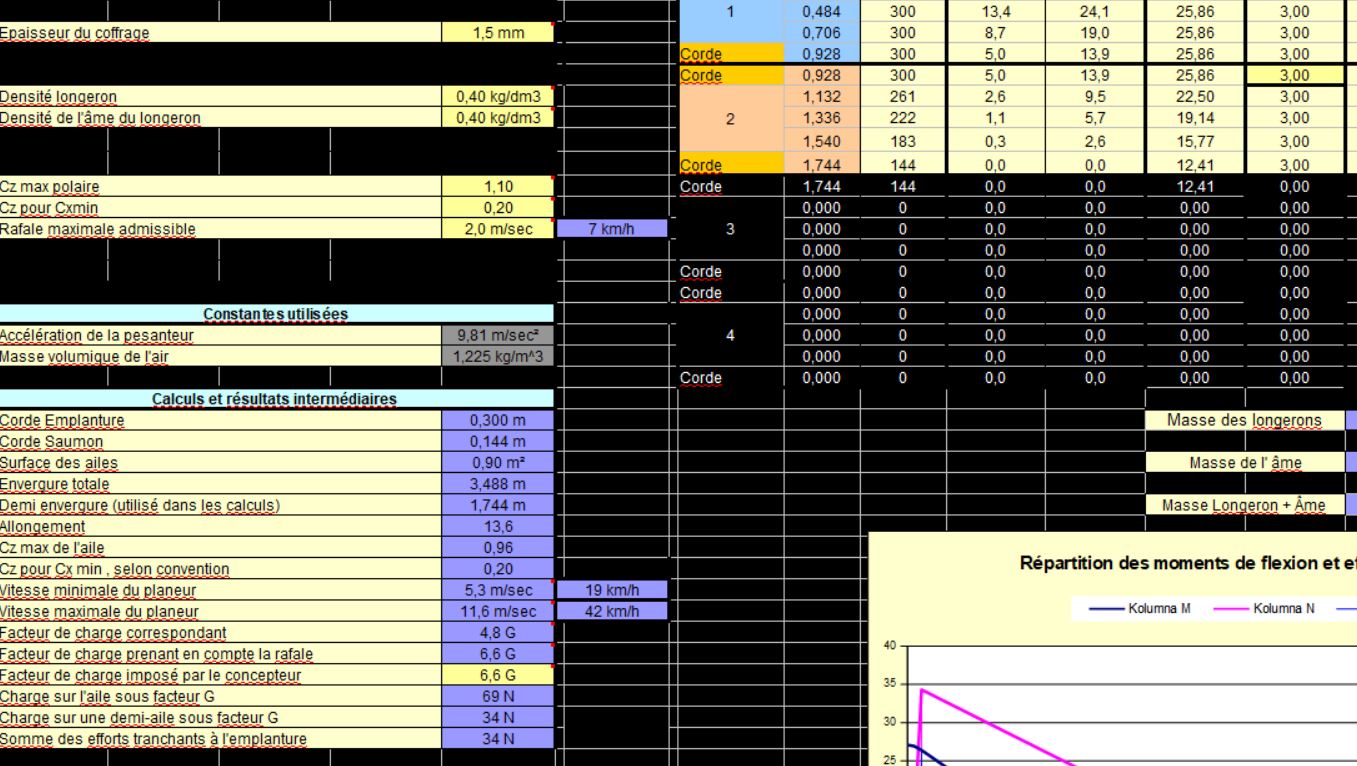Click the Allongement value 13,6
The height and width of the screenshot is (766, 1357).
[497, 527]
